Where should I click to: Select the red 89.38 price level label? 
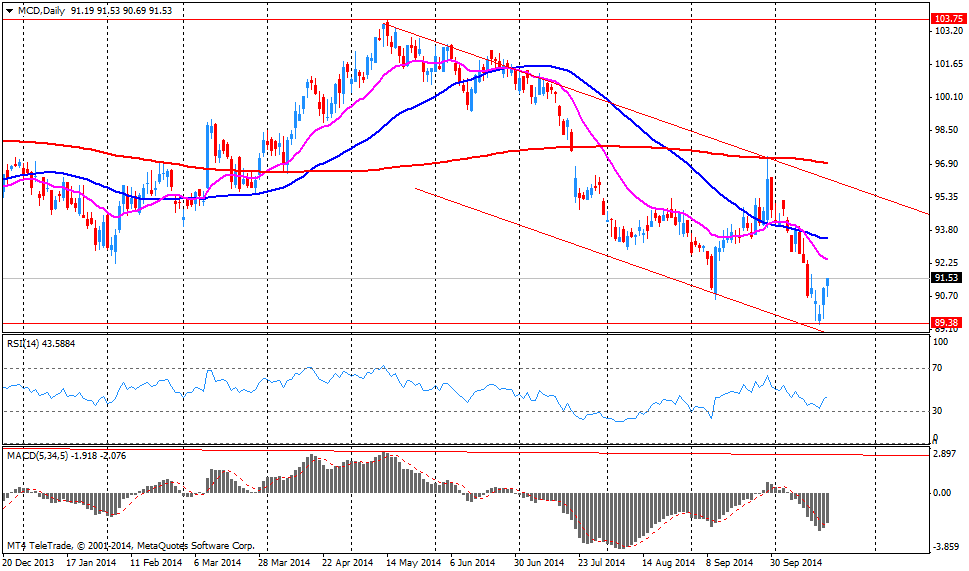[946, 322]
